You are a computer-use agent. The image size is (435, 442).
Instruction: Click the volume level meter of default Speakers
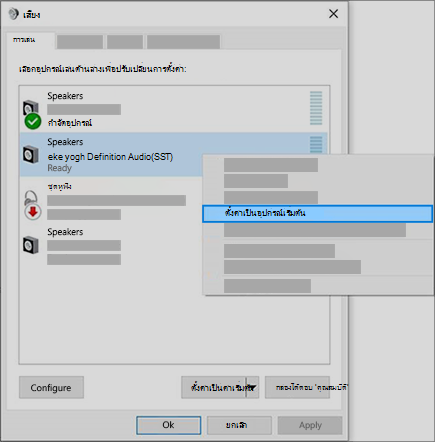point(316,108)
